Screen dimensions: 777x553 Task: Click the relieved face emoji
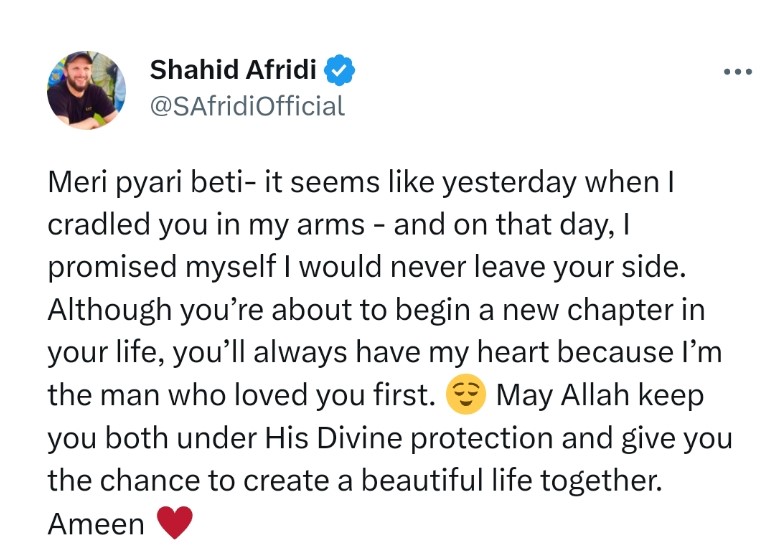coord(464,396)
